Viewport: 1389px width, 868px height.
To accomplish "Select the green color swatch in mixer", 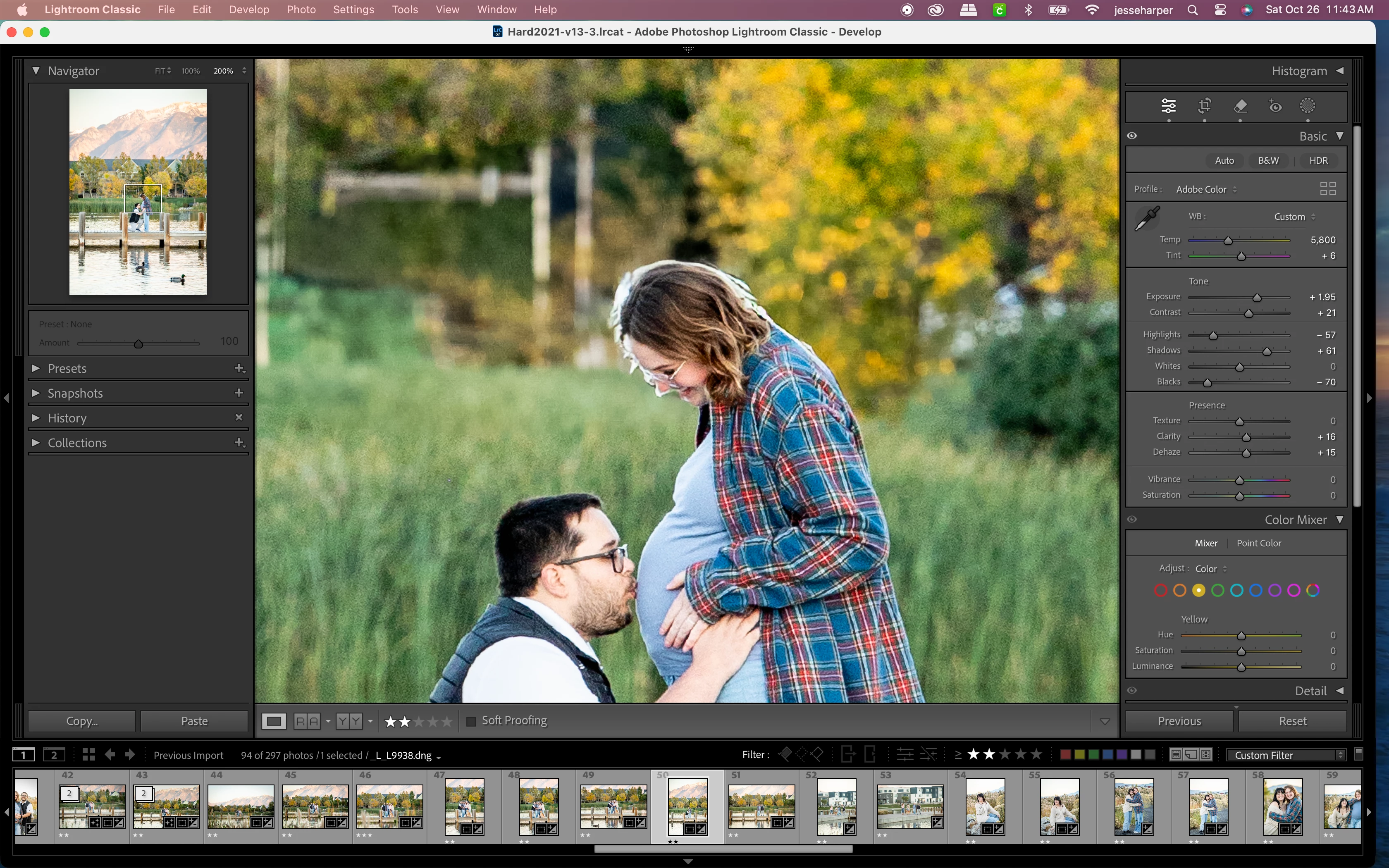I will (x=1217, y=590).
